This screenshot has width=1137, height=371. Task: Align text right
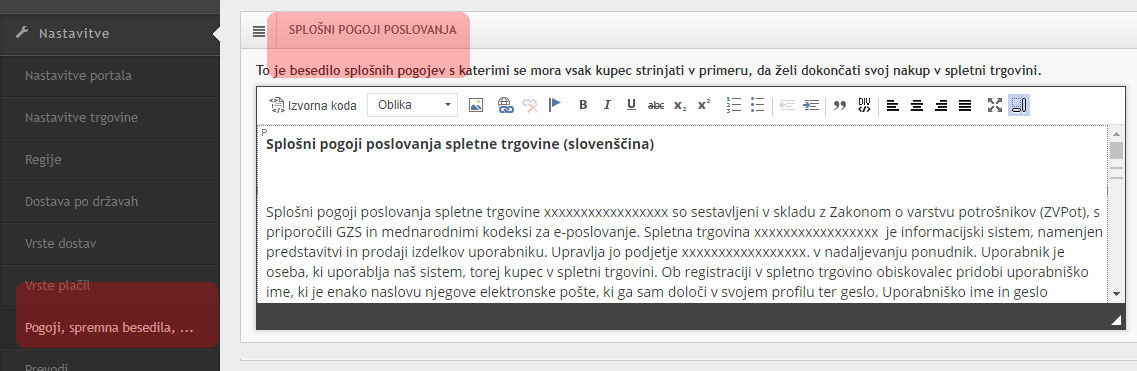[x=940, y=105]
